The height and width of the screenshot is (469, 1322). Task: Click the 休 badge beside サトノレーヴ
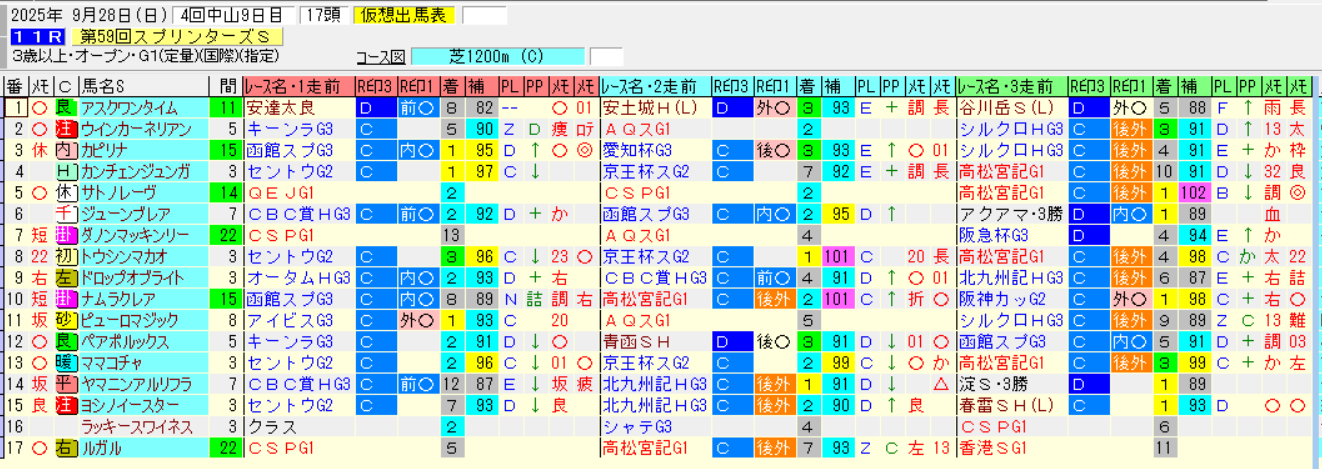click(65, 193)
